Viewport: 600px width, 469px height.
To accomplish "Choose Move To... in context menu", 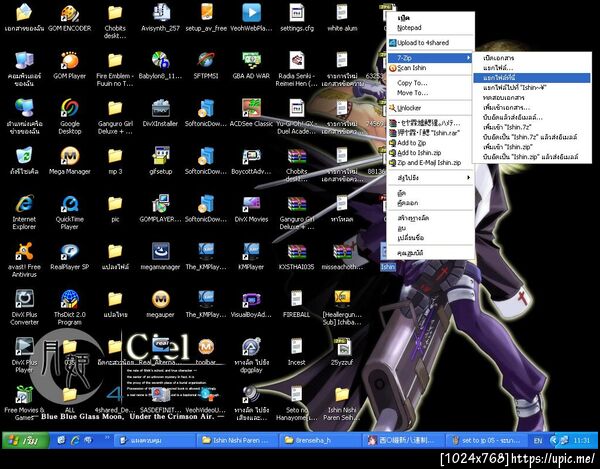I will point(430,93).
